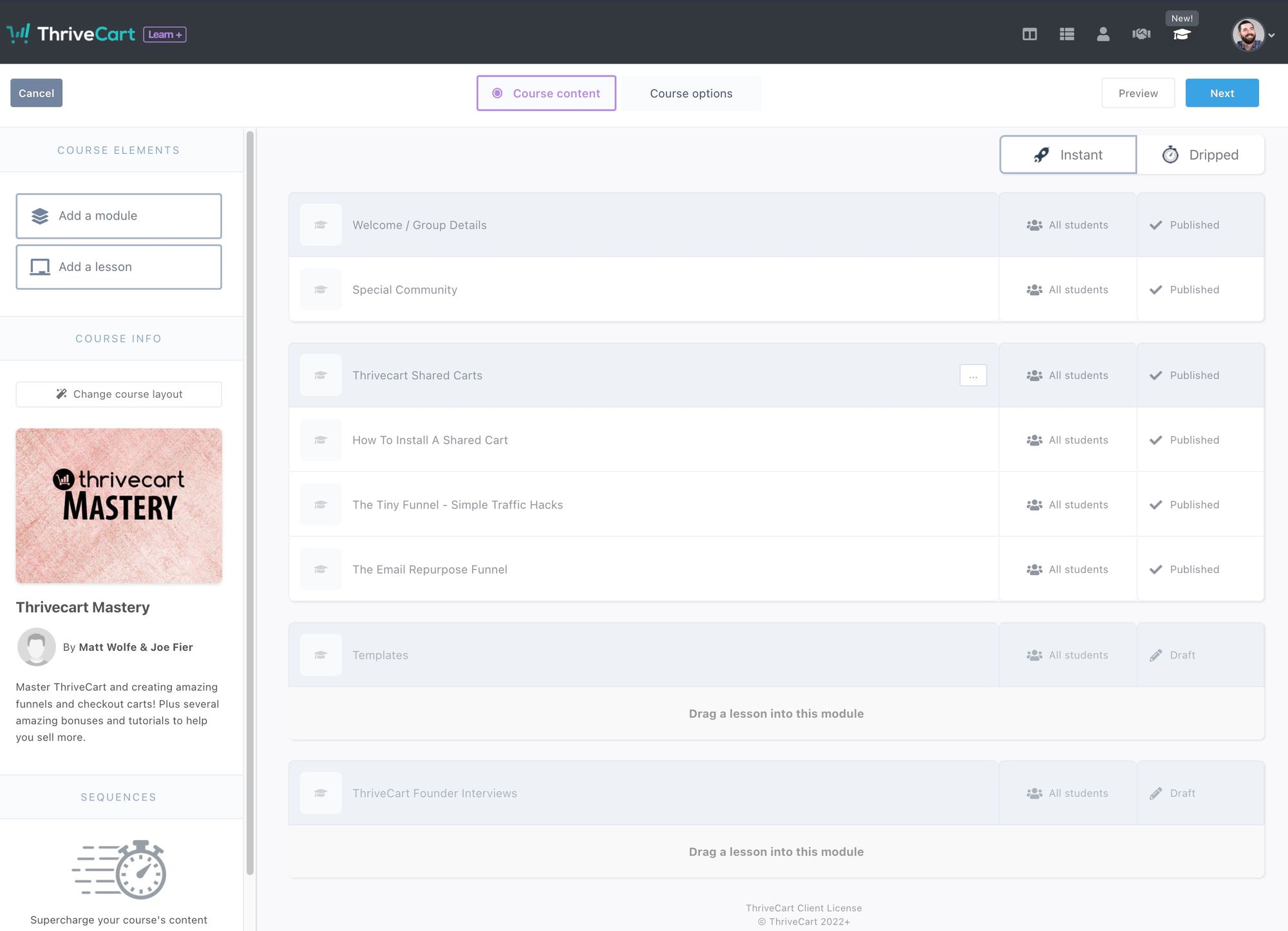Image resolution: width=1288 pixels, height=931 pixels.
Task: Click the graduation cap New icon
Action: pos(1182,33)
